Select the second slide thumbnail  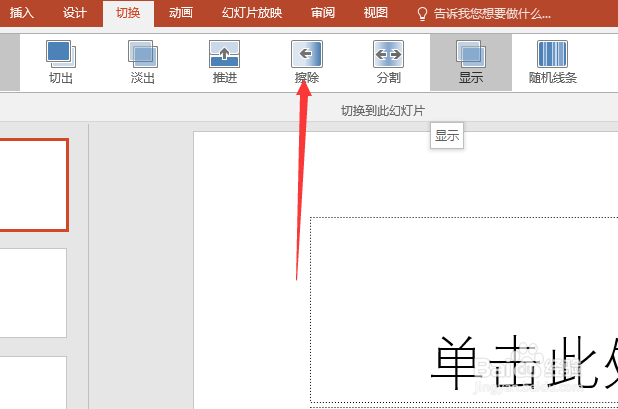coord(33,293)
